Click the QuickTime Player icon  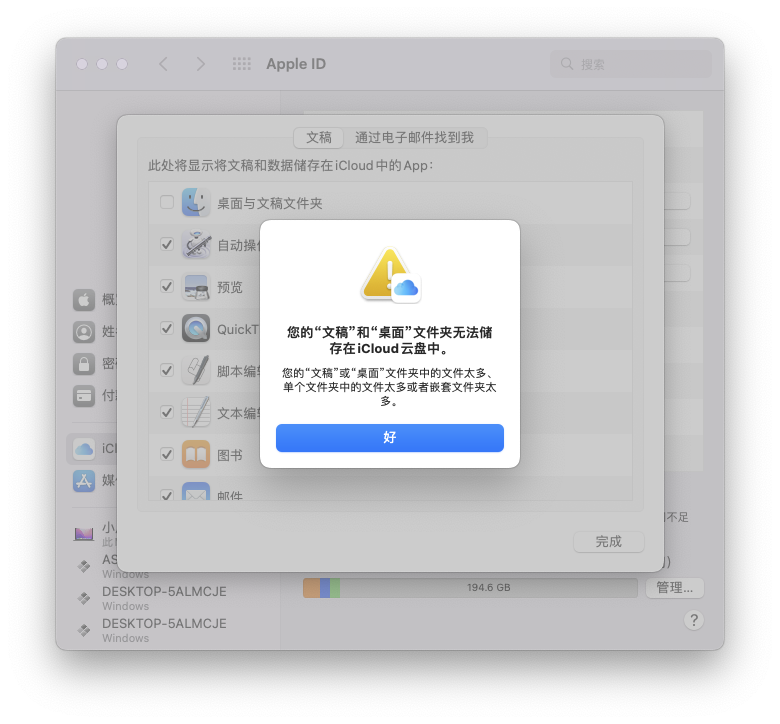[x=195, y=328]
